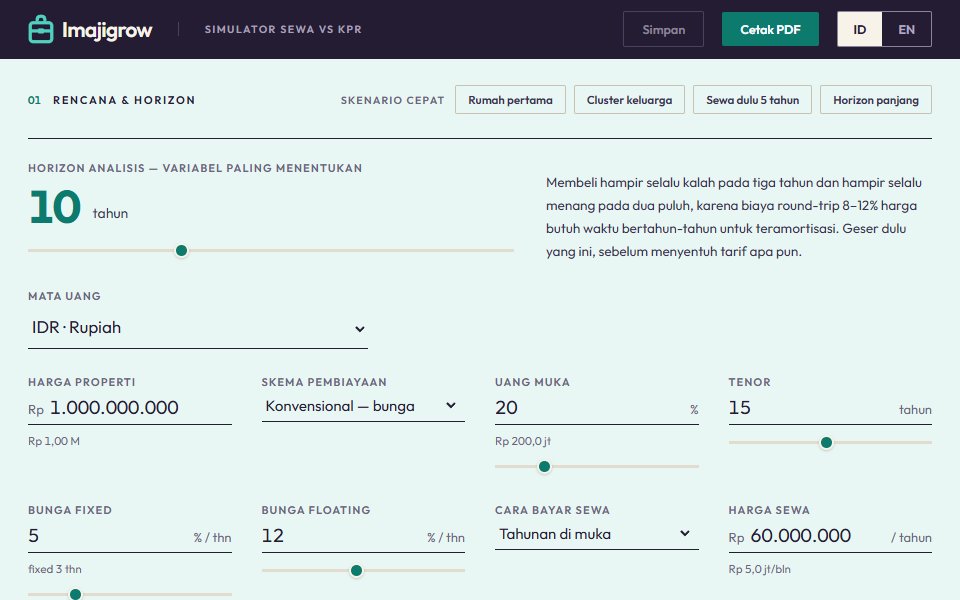The width and height of the screenshot is (960, 600).
Task: Switch language to EN
Action: click(907, 29)
